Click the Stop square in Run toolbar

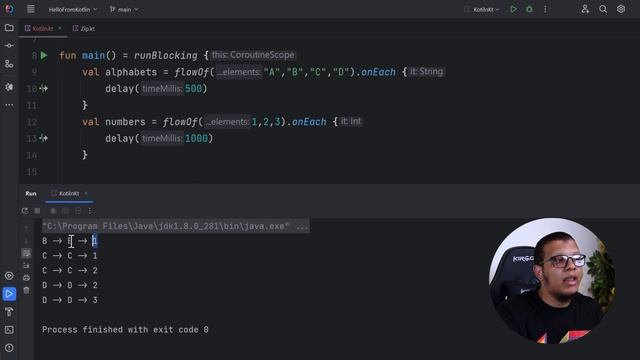pos(37,211)
